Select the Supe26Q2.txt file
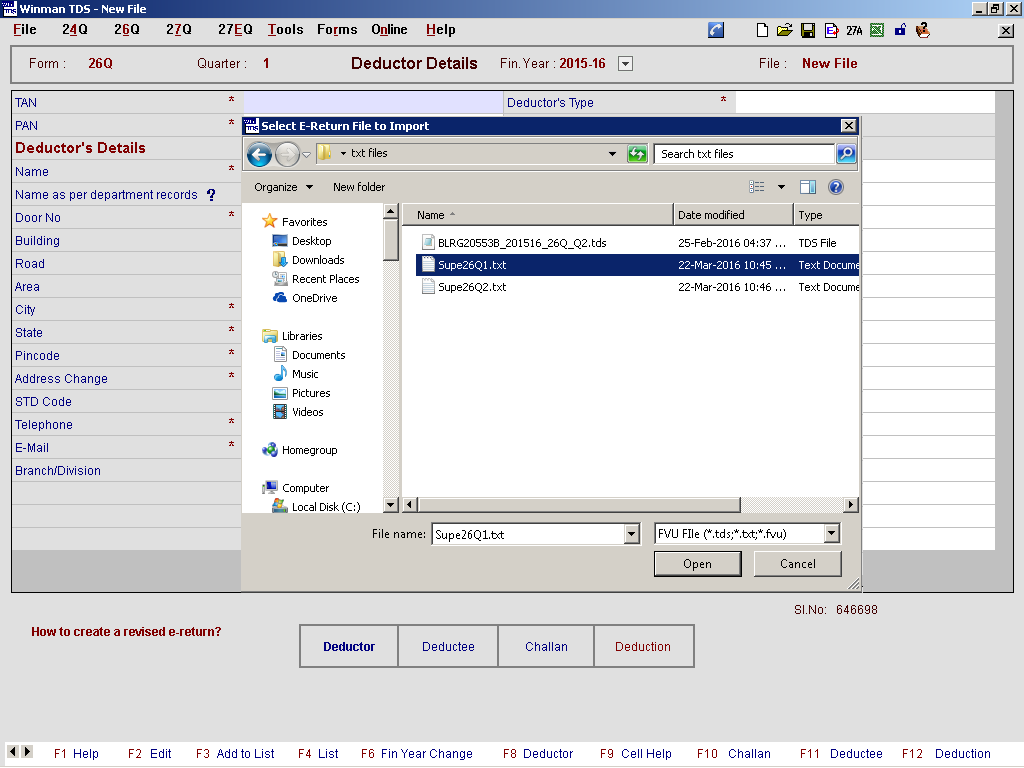This screenshot has width=1024, height=768. (x=472, y=287)
